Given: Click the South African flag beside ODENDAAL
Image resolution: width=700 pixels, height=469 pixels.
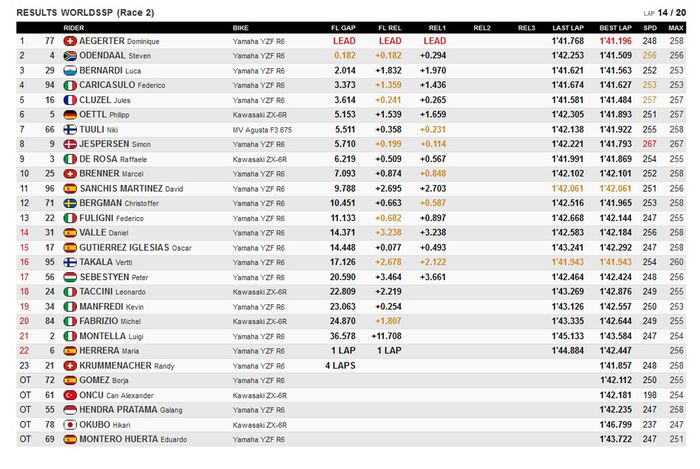Looking at the screenshot, I should 70,56.
